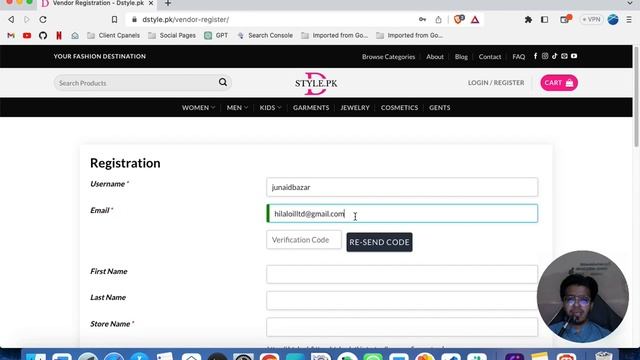Open a new browser tab
640x360 pixels.
(x=168, y=3)
